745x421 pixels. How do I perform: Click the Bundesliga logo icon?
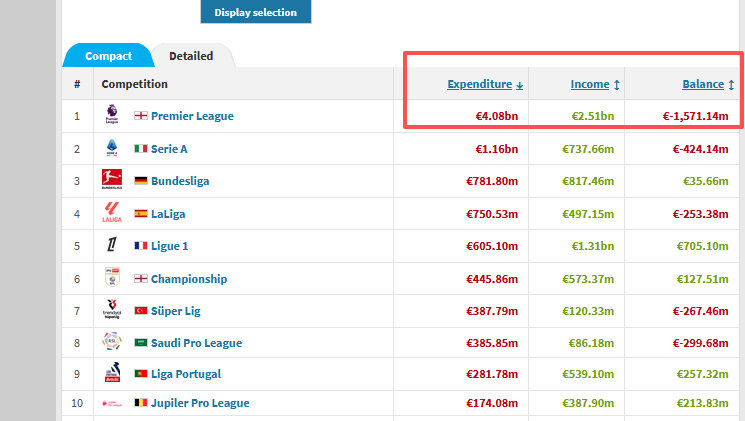coord(112,179)
